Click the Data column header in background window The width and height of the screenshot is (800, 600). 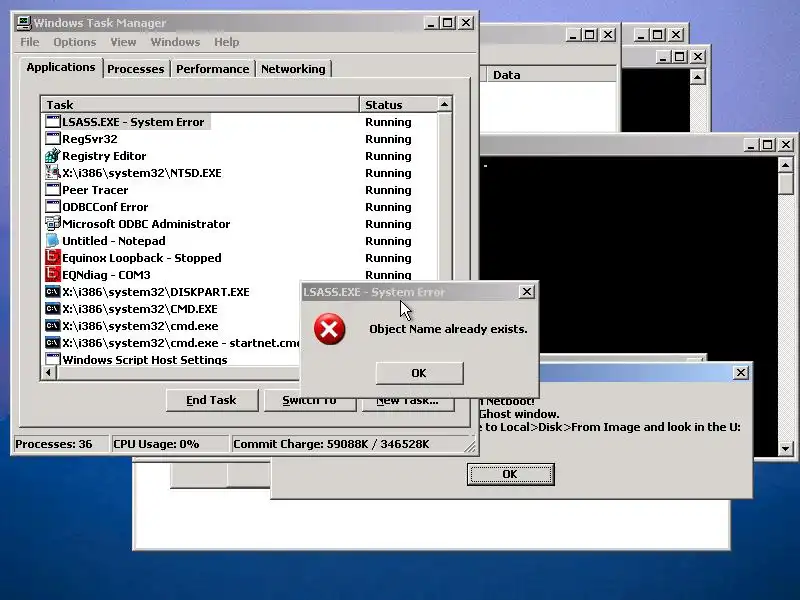(x=551, y=75)
